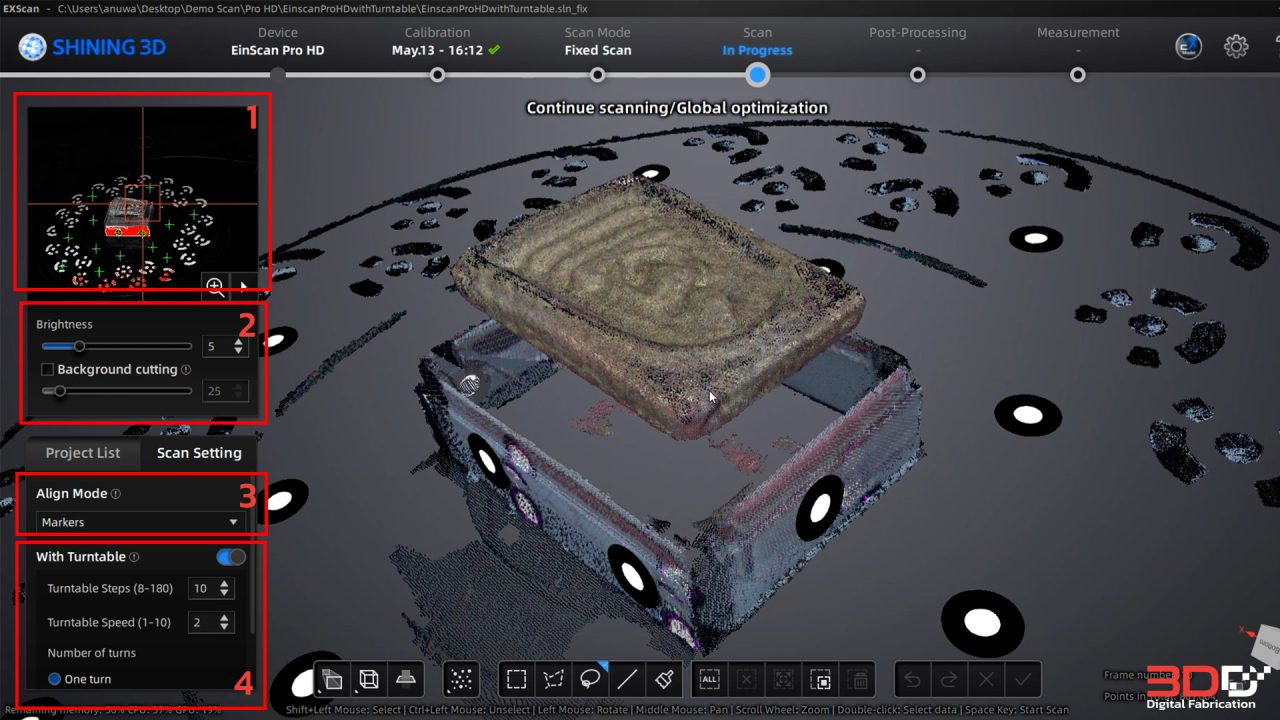
Task: Select the Polygon selection tool
Action: [x=552, y=679]
